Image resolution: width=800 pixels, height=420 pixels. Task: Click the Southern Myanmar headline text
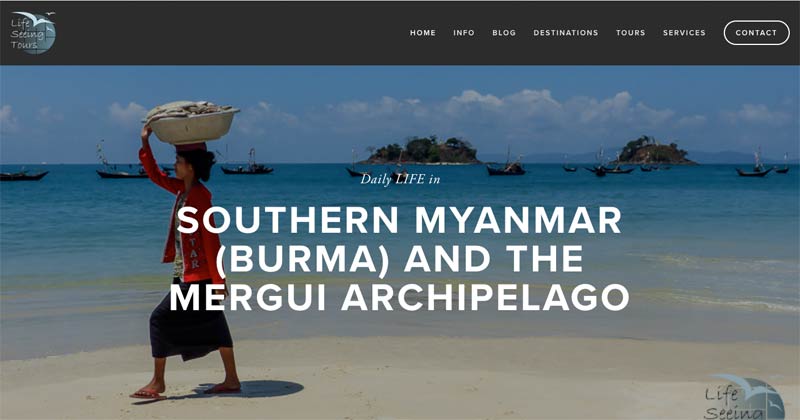(399, 259)
